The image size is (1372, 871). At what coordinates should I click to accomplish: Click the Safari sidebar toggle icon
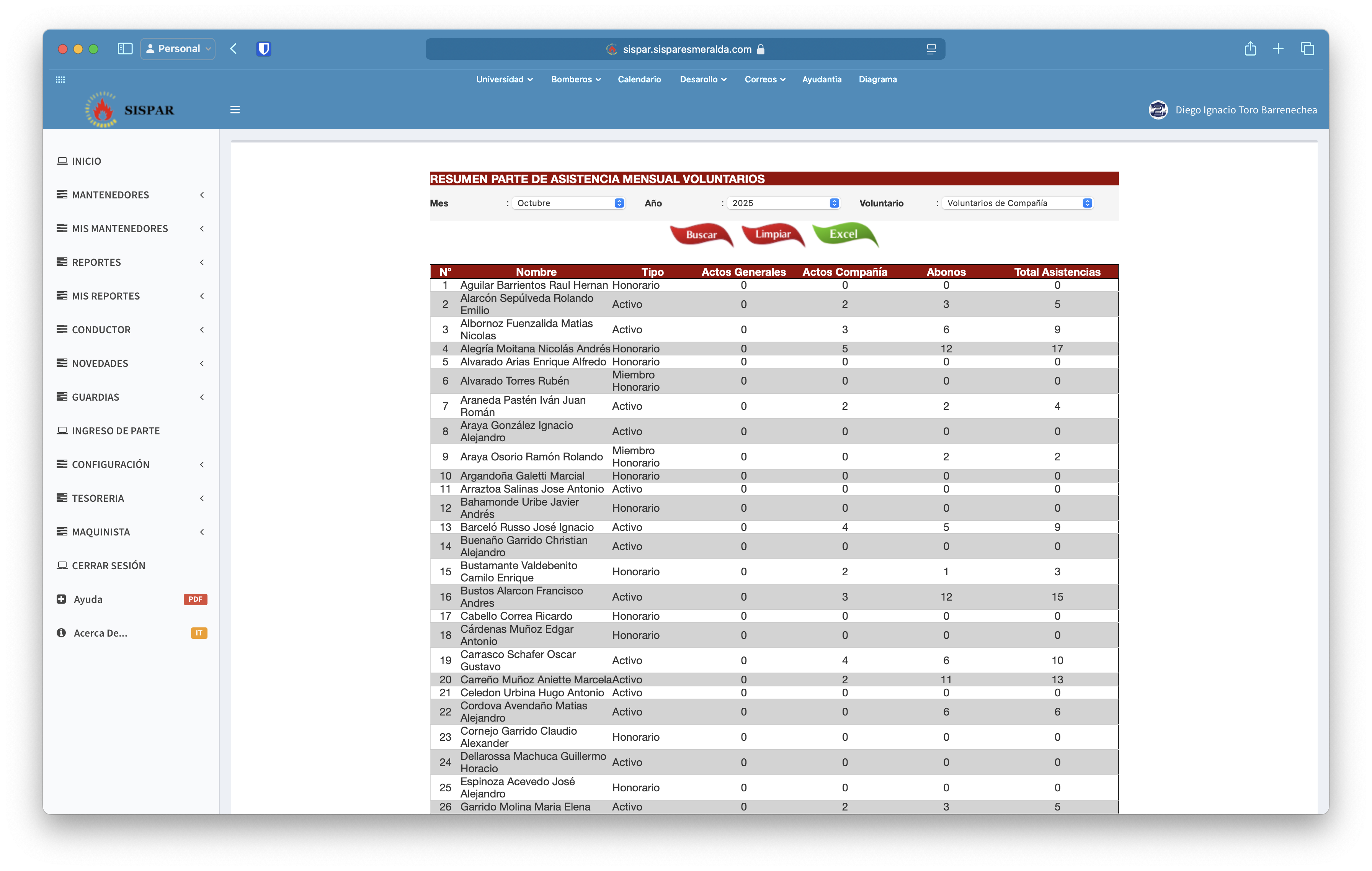[125, 49]
